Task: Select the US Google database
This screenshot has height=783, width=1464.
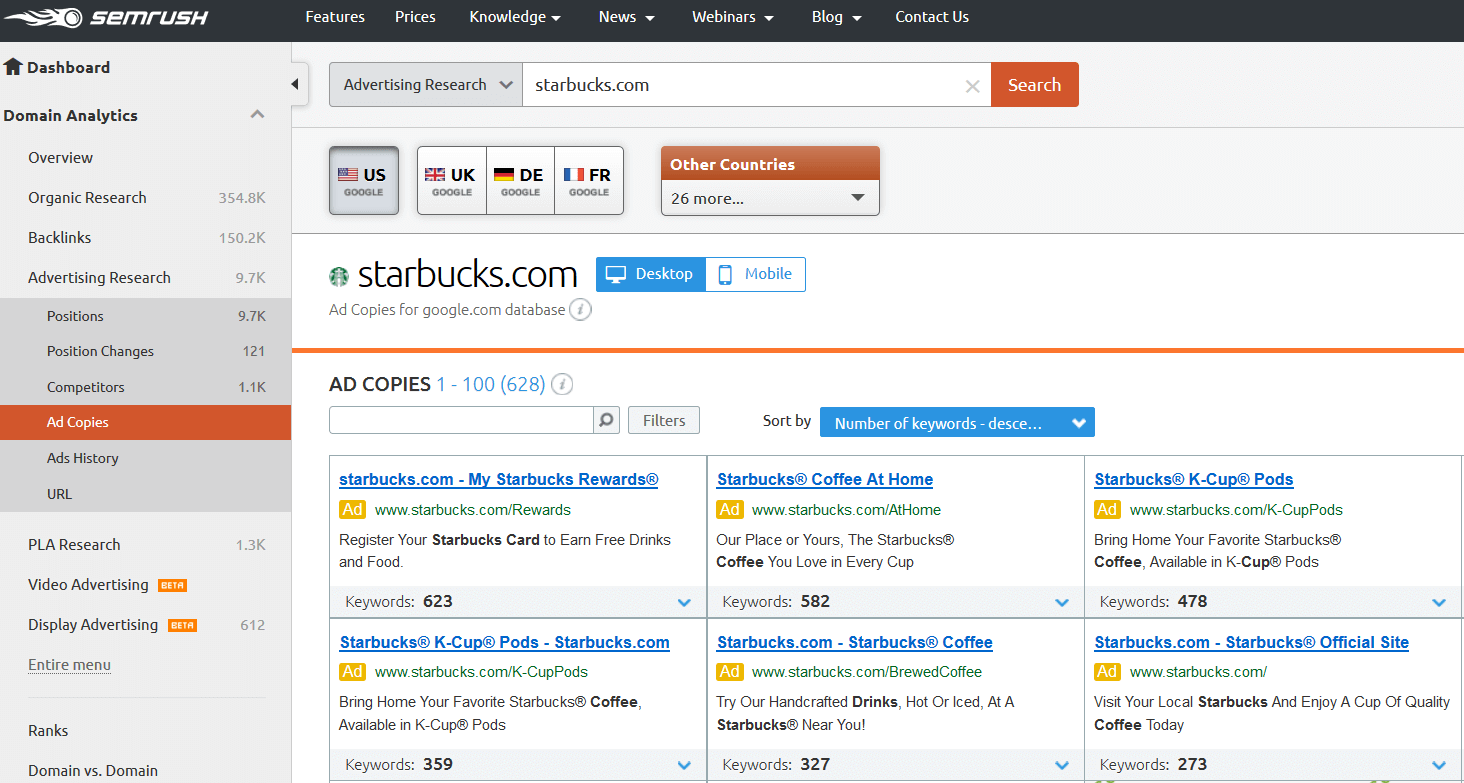Action: pyautogui.click(x=364, y=181)
